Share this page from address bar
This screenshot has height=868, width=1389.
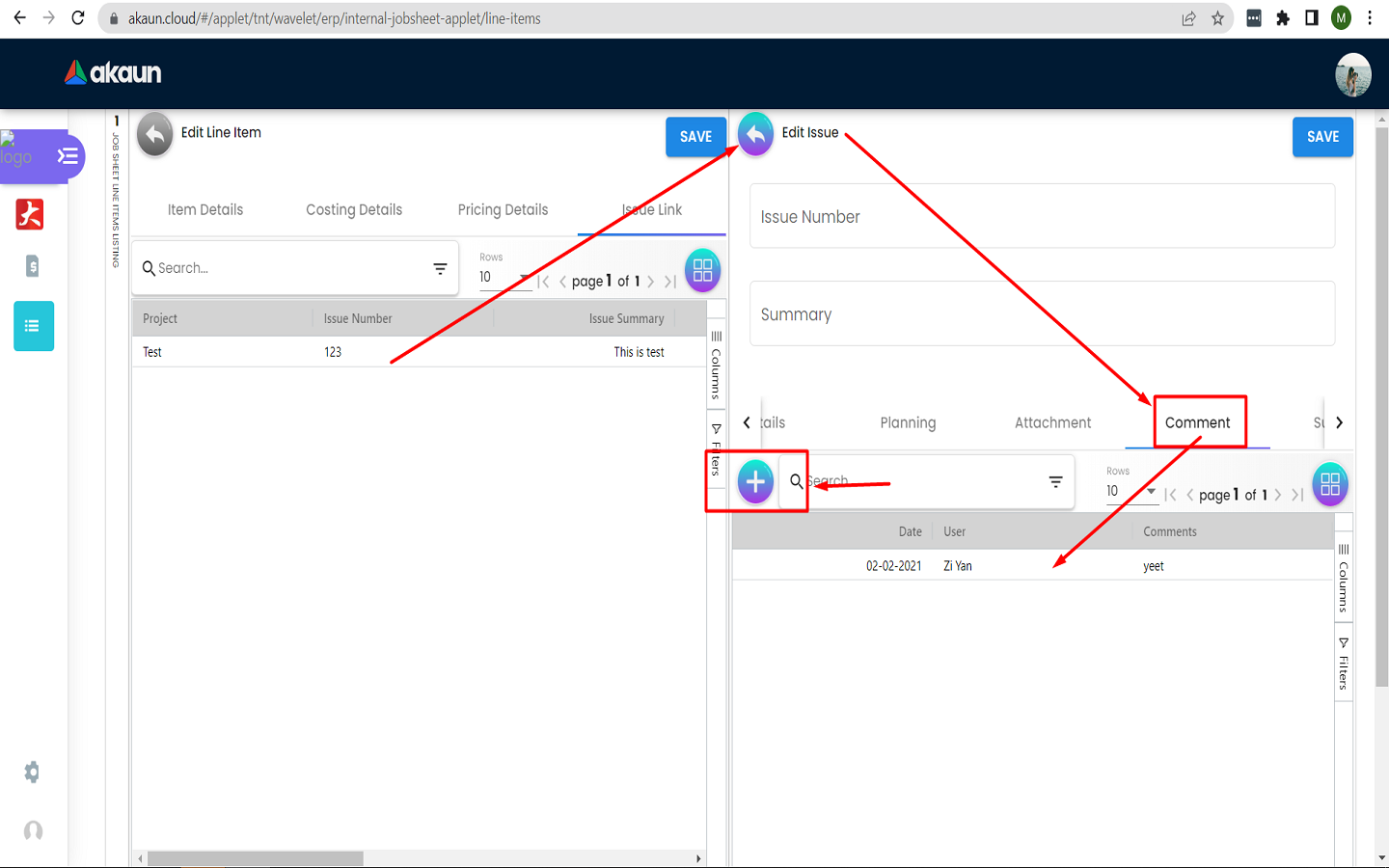click(x=1188, y=18)
